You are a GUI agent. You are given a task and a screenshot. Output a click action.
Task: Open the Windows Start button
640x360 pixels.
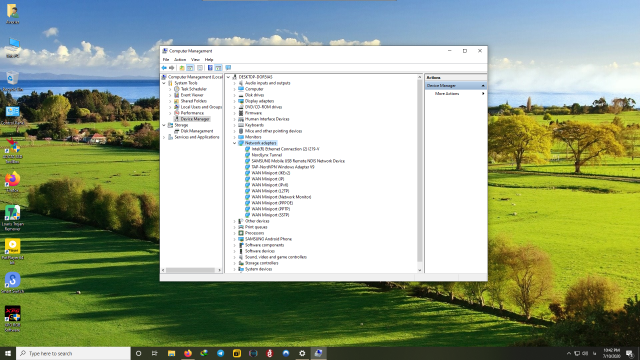point(8,353)
